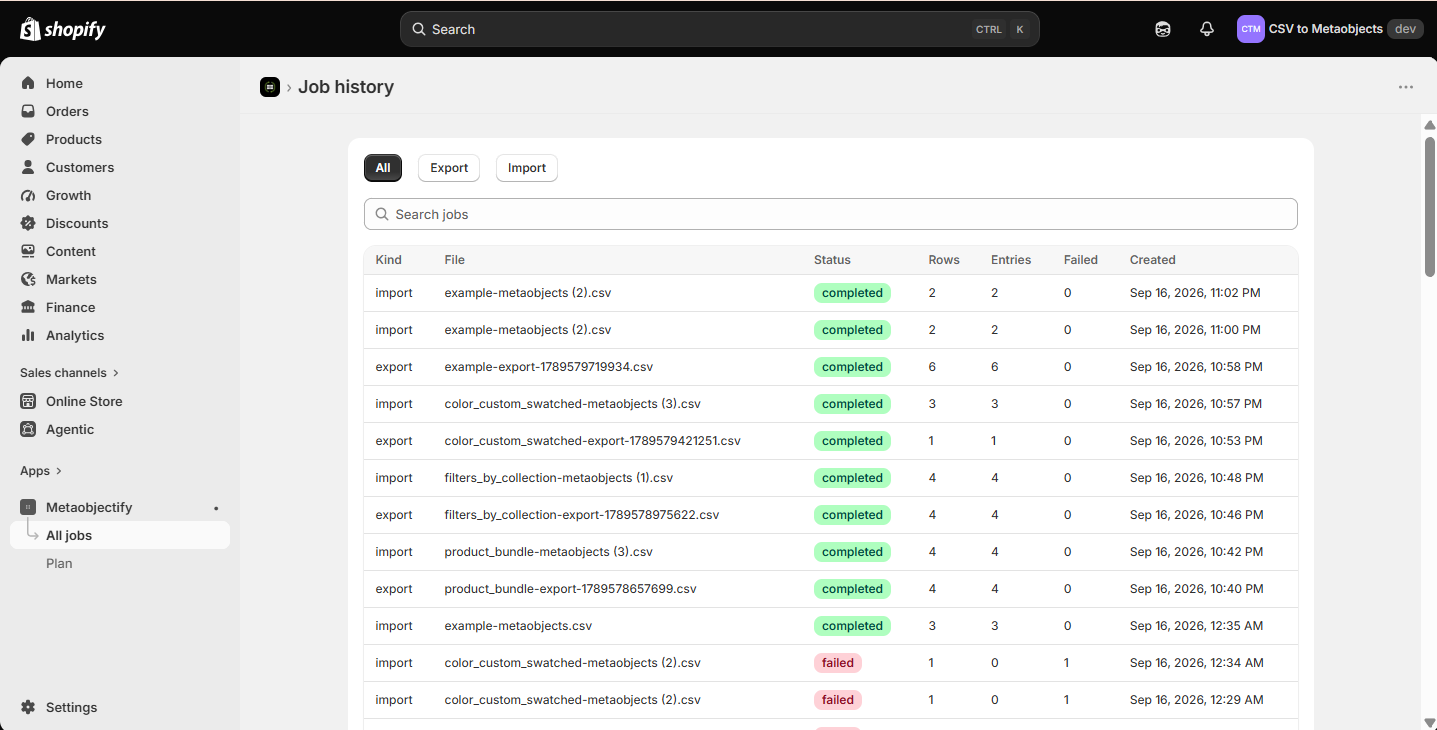Click example-export-1789579719934.csv file name

(x=549, y=367)
